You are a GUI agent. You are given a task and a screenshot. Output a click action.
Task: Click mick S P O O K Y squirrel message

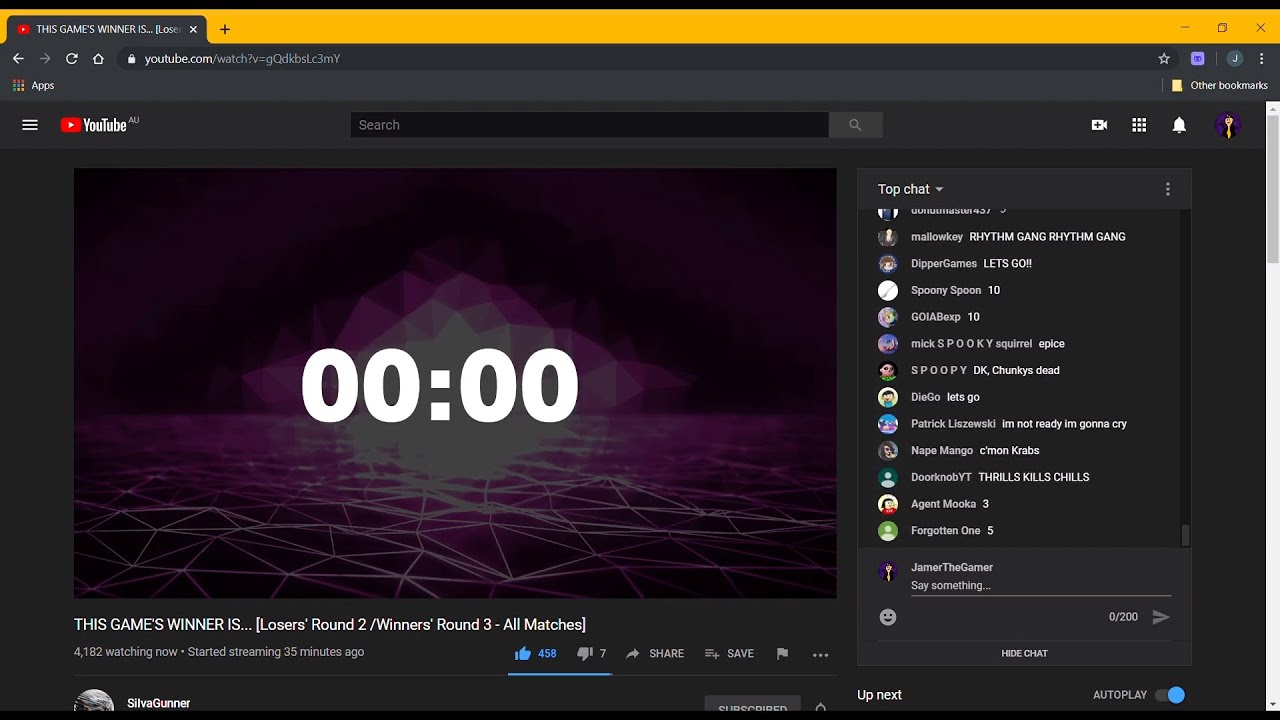[x=1052, y=344]
